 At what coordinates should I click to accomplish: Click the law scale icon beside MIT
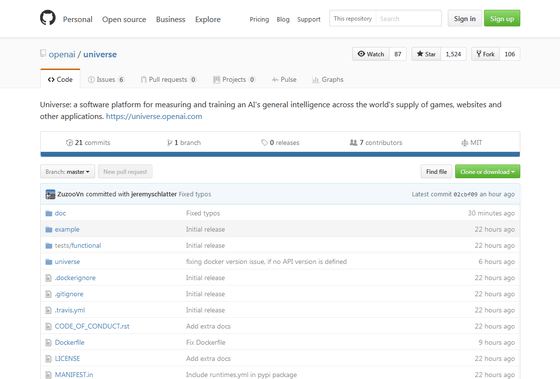tap(465, 143)
